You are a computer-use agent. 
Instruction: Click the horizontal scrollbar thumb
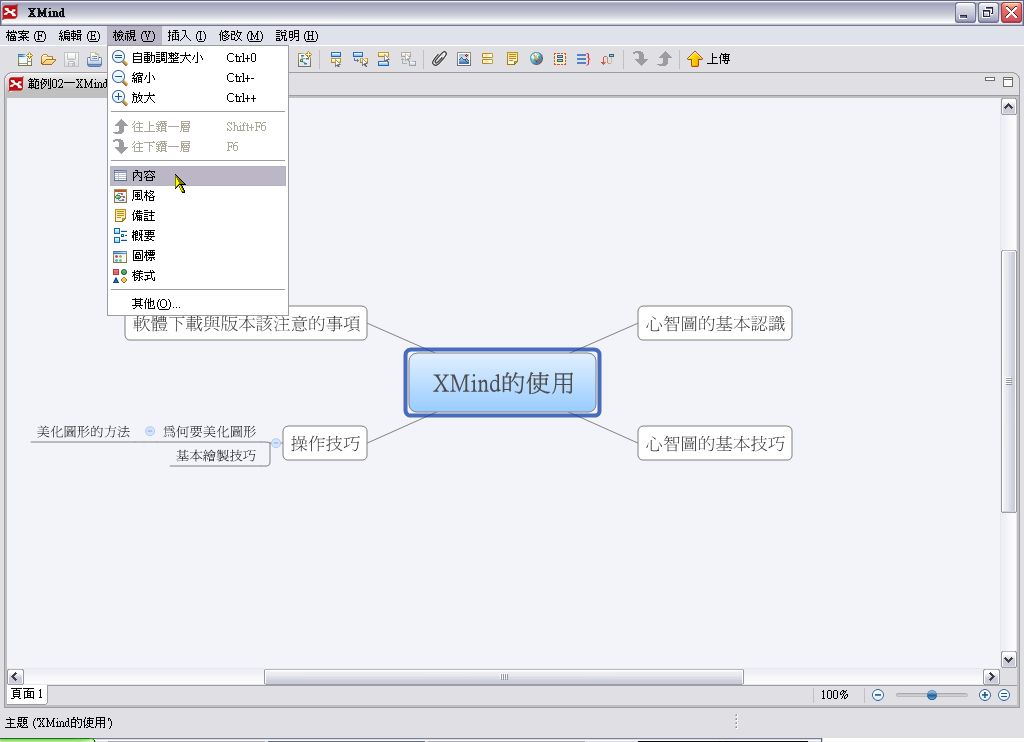pos(504,677)
